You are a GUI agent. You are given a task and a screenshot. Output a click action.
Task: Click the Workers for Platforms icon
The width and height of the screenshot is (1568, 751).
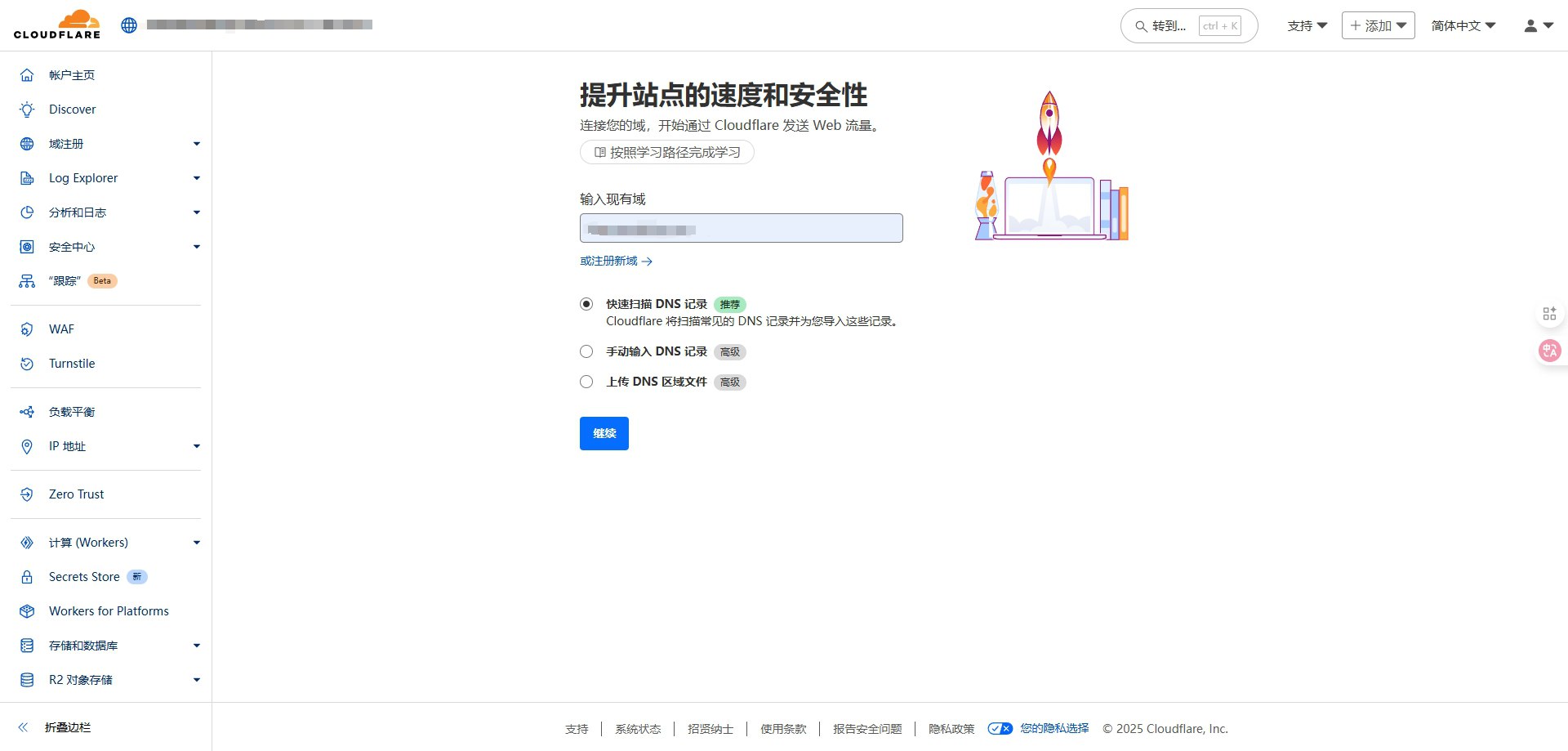pyautogui.click(x=27, y=611)
